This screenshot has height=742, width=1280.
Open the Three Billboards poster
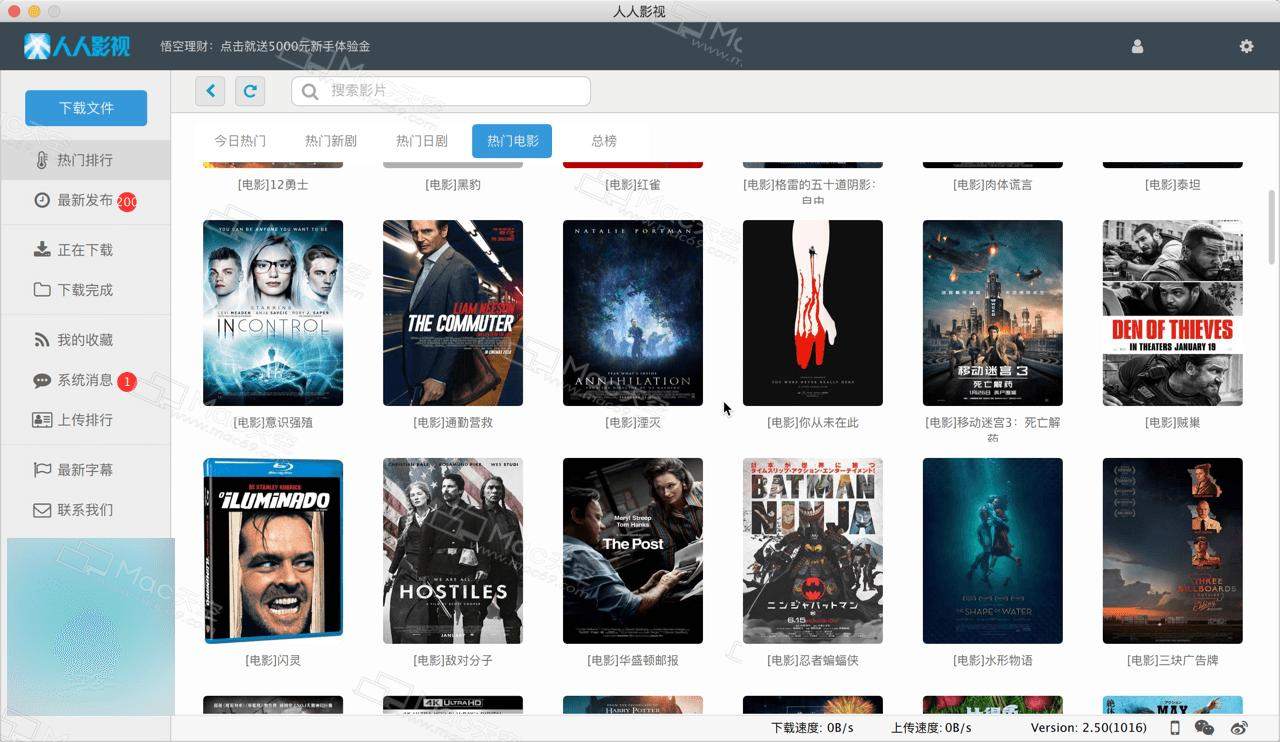click(1173, 551)
